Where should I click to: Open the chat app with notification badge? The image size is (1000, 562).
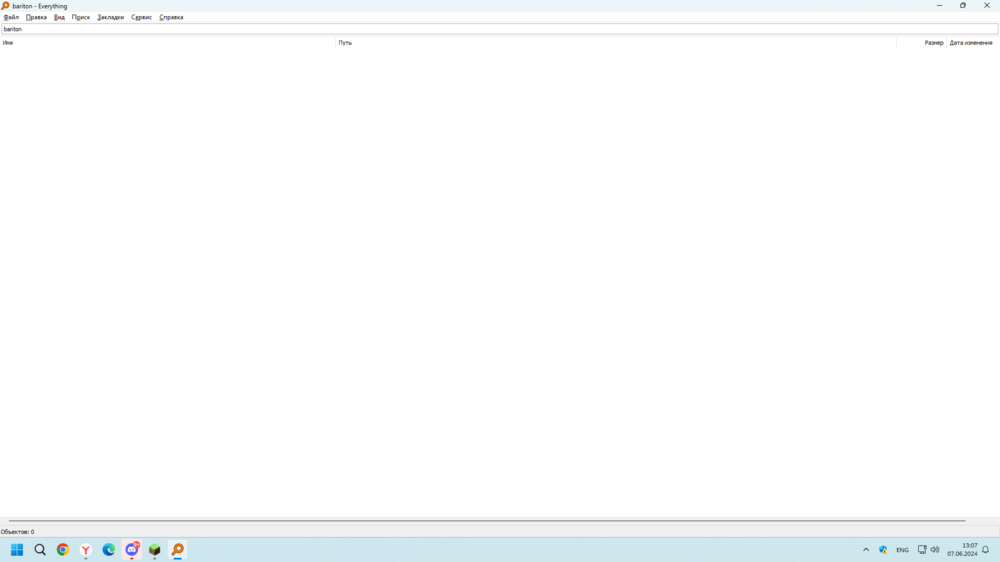click(x=132, y=549)
